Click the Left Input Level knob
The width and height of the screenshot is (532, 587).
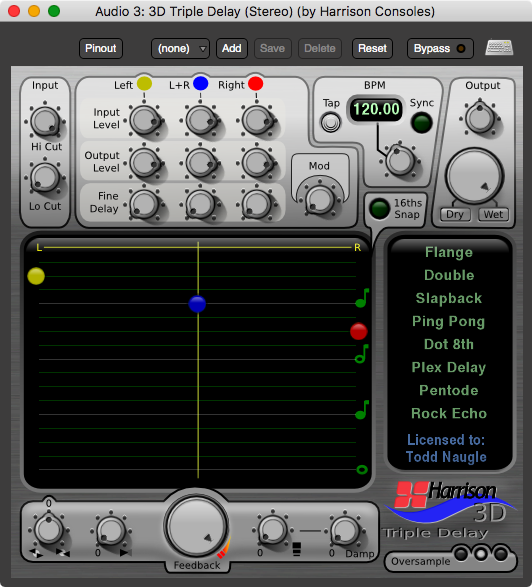[x=145, y=120]
